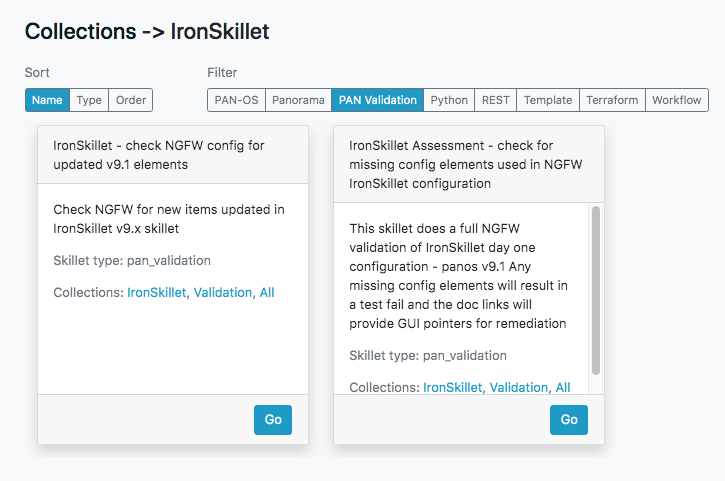Sort collection by Name
725x481 pixels.
[x=47, y=100]
